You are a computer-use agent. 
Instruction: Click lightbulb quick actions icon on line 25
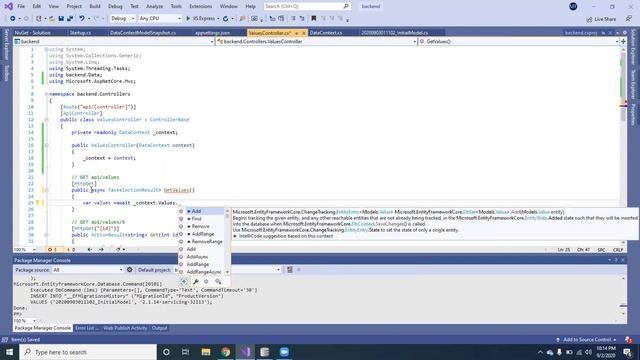pyautogui.click(x=37, y=202)
